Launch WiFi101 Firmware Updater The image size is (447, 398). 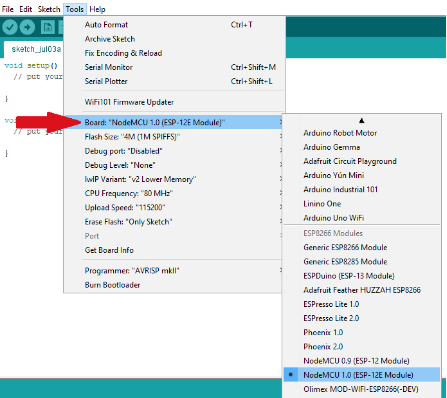point(174,102)
